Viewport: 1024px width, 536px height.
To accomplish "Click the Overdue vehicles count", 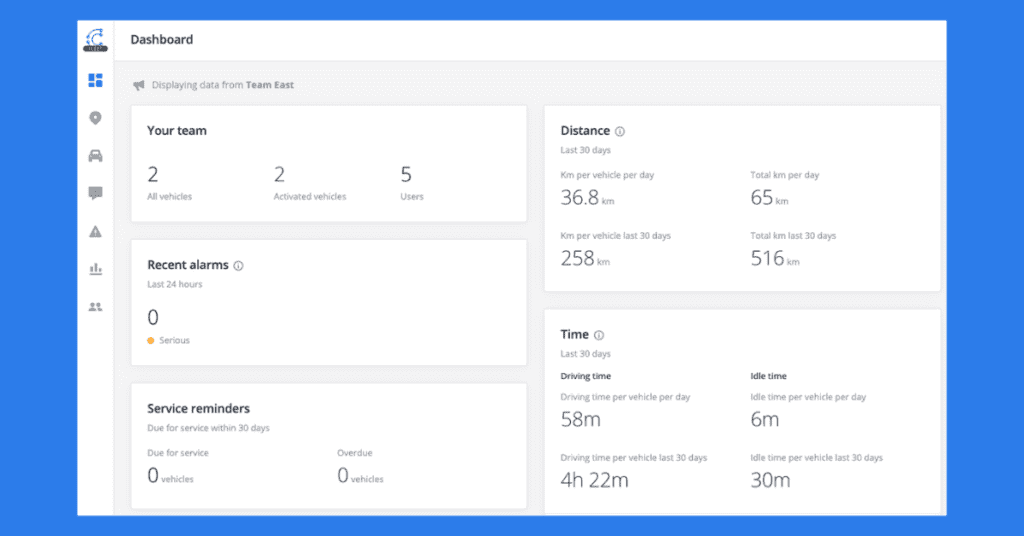I will click(x=343, y=475).
